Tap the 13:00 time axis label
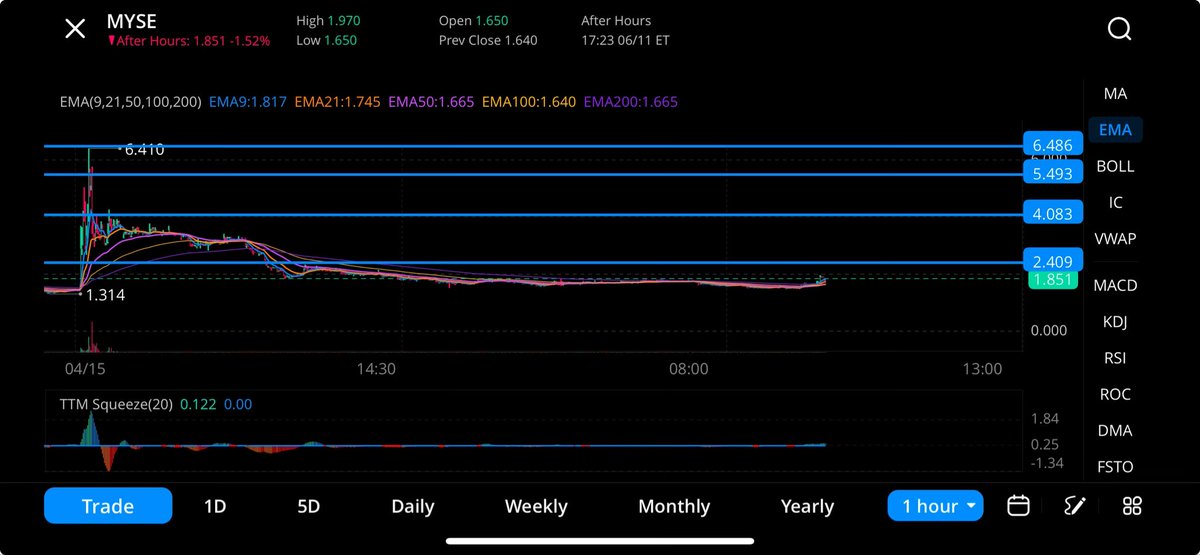Image resolution: width=1200 pixels, height=555 pixels. (x=982, y=368)
